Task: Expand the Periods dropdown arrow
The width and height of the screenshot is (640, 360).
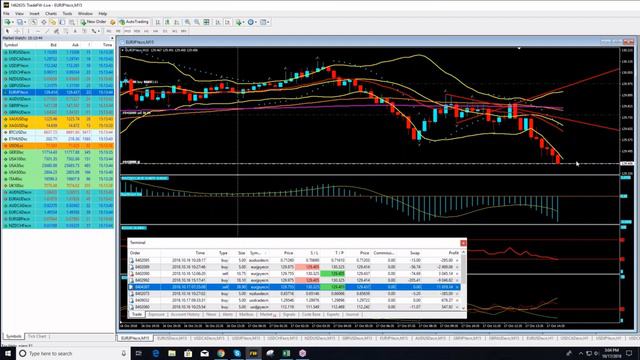Action: point(256,22)
